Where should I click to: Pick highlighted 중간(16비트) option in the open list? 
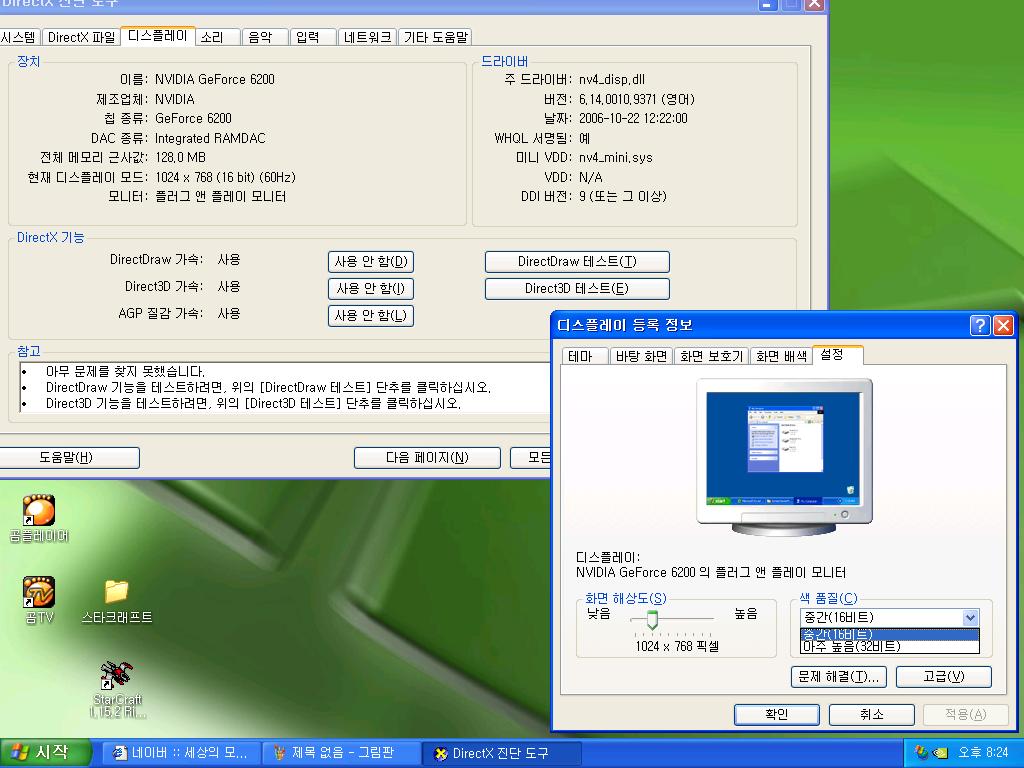pos(889,634)
